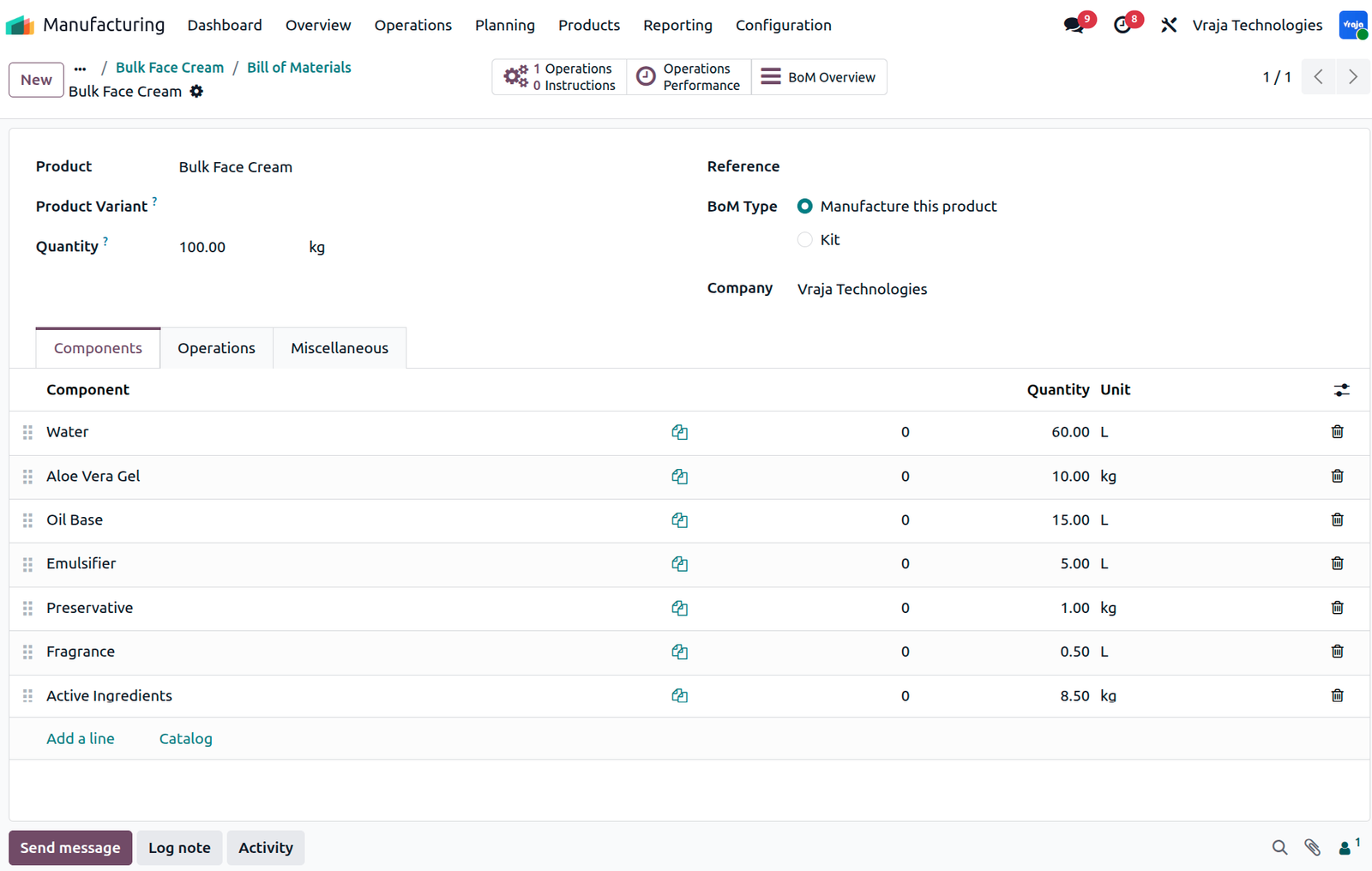This screenshot has width=1372, height=871.
Task: Click the copy icon on Fragrance row
Action: 679,652
